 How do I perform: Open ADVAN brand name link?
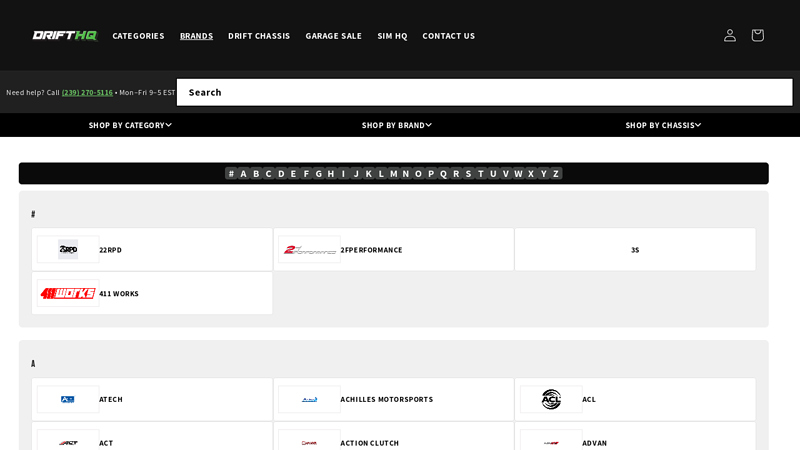coord(594,443)
